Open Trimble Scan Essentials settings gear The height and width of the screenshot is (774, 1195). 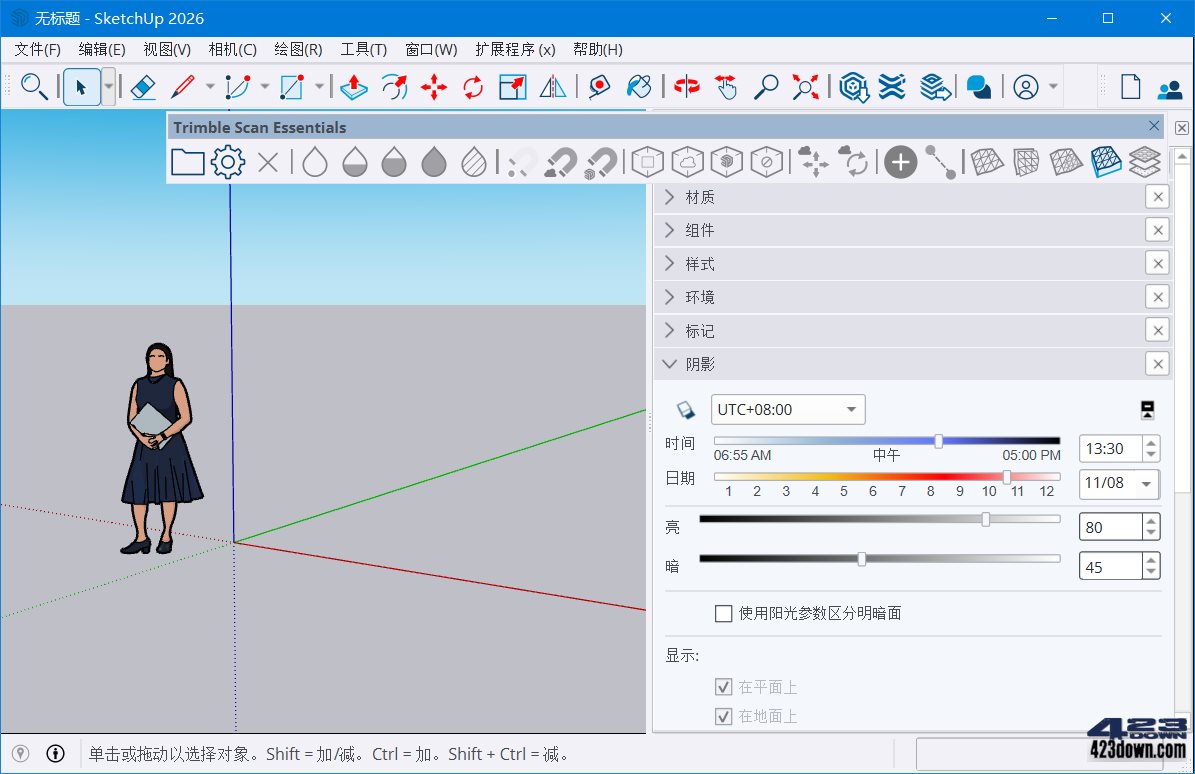227,161
